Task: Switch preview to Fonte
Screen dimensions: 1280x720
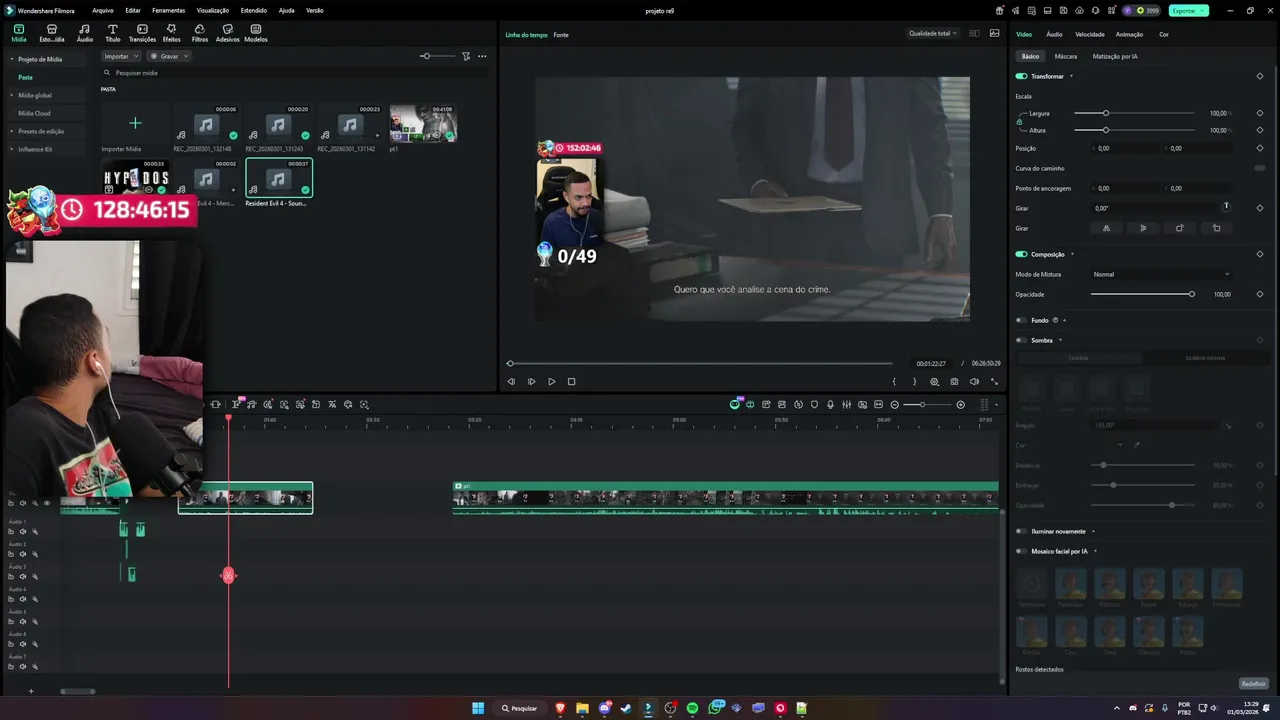Action: coord(561,35)
